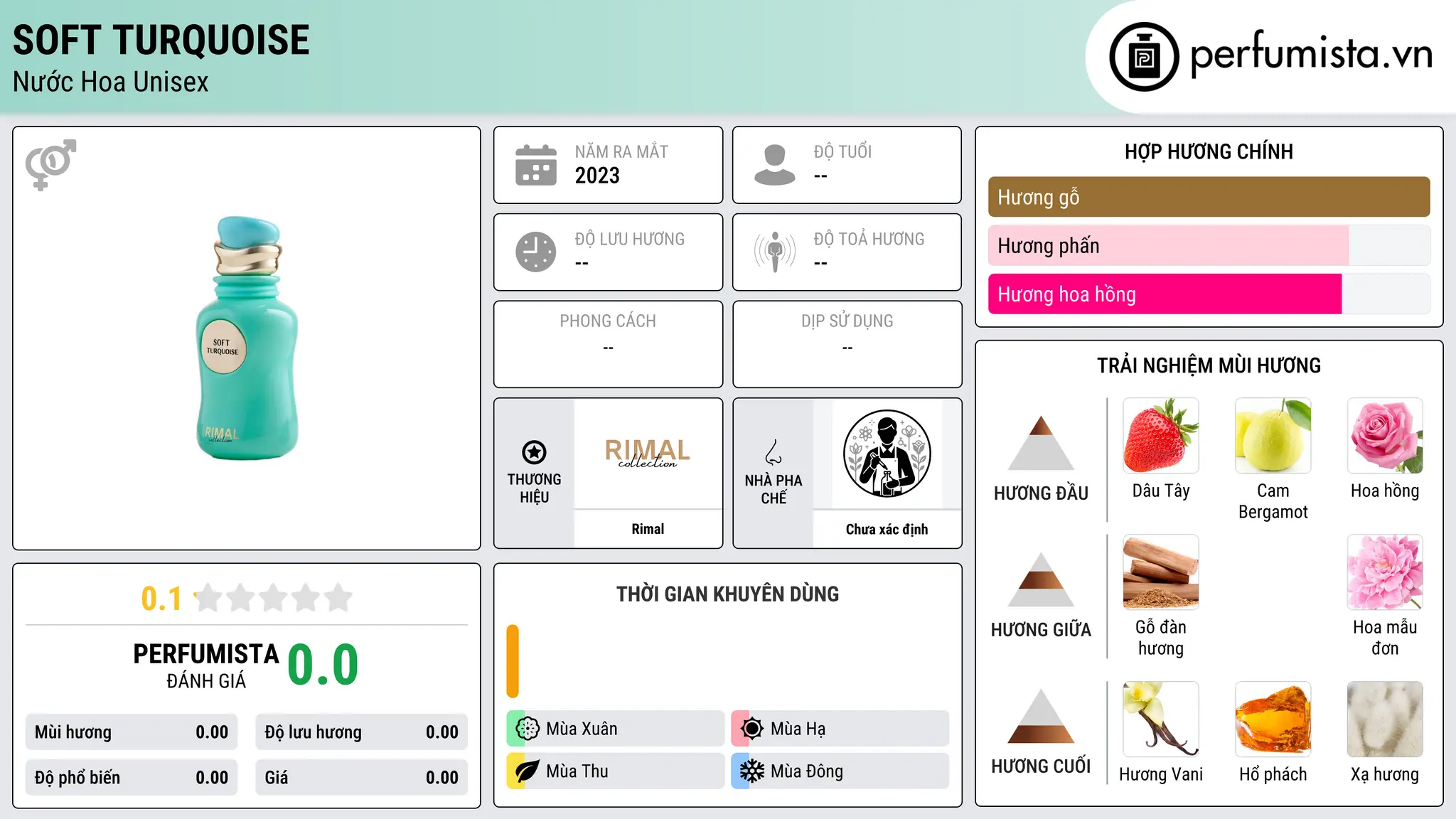Image resolution: width=1456 pixels, height=819 pixels.
Task: Click the Độ lưu hương score row
Action: click(x=361, y=732)
